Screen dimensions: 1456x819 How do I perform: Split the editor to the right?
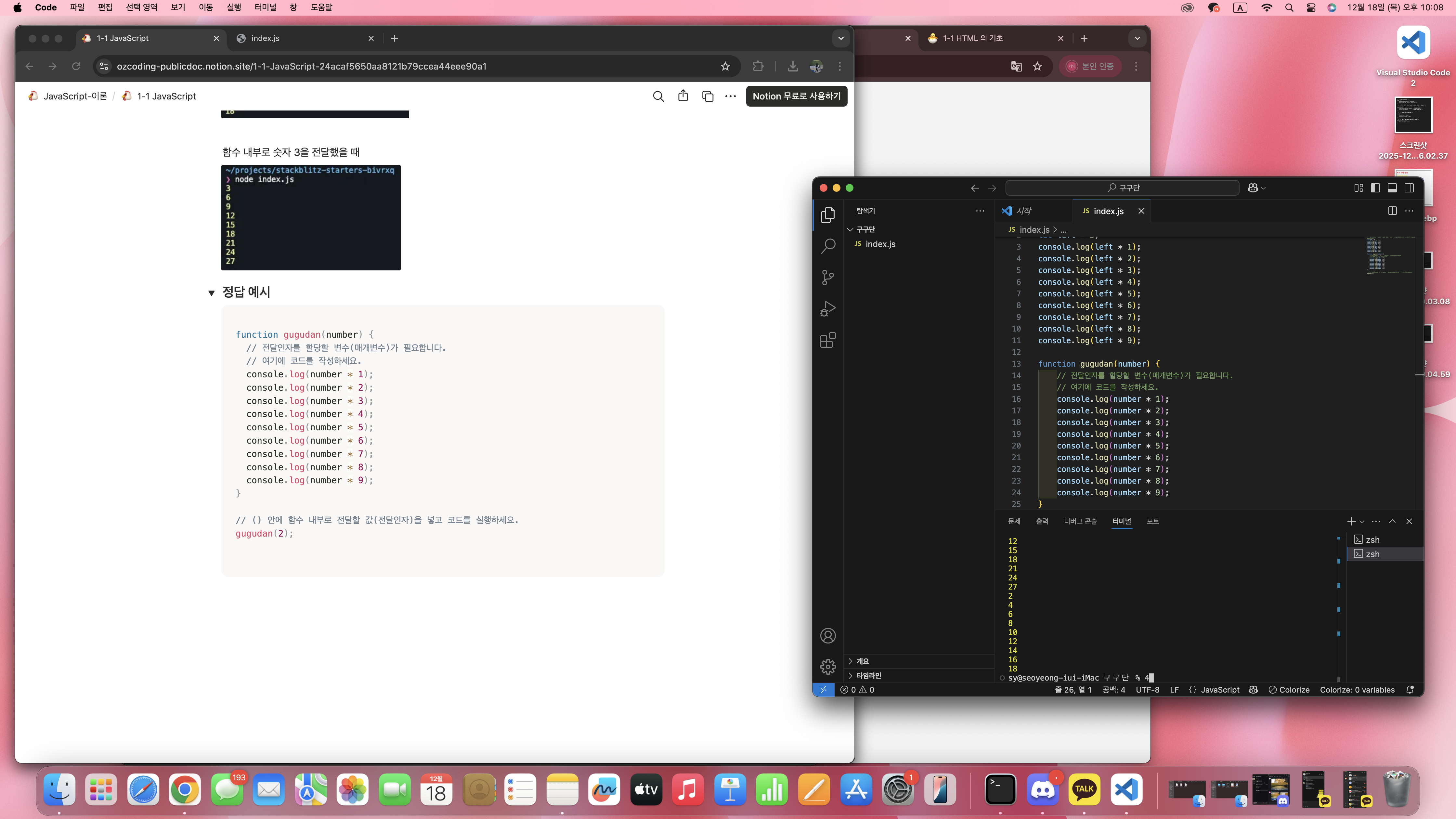(1392, 211)
